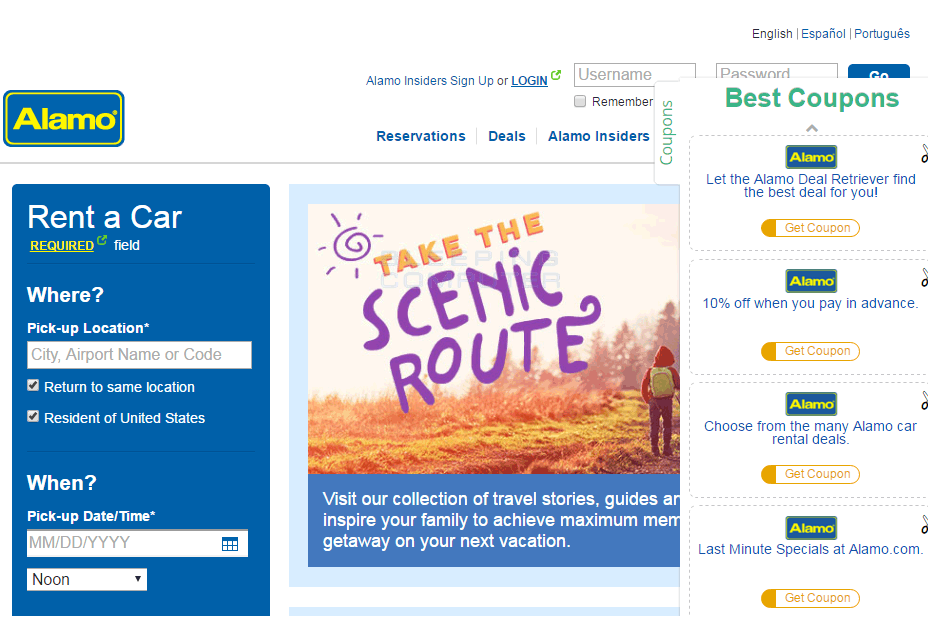
Task: Open the pick-up date calendar icon
Action: 230,544
